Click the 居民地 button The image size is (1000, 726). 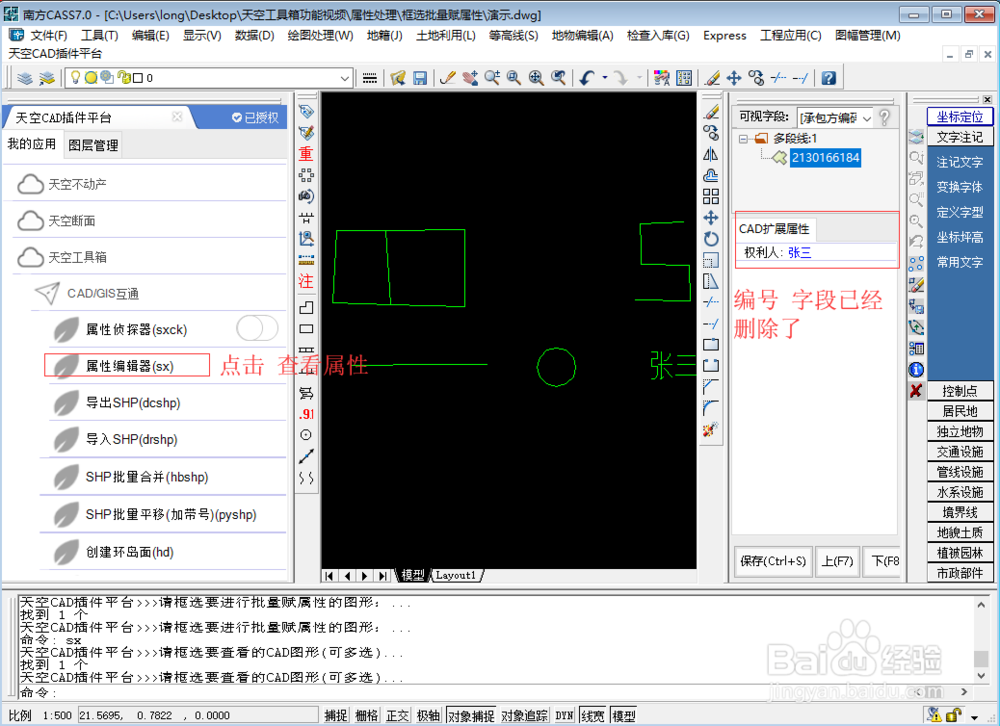960,411
